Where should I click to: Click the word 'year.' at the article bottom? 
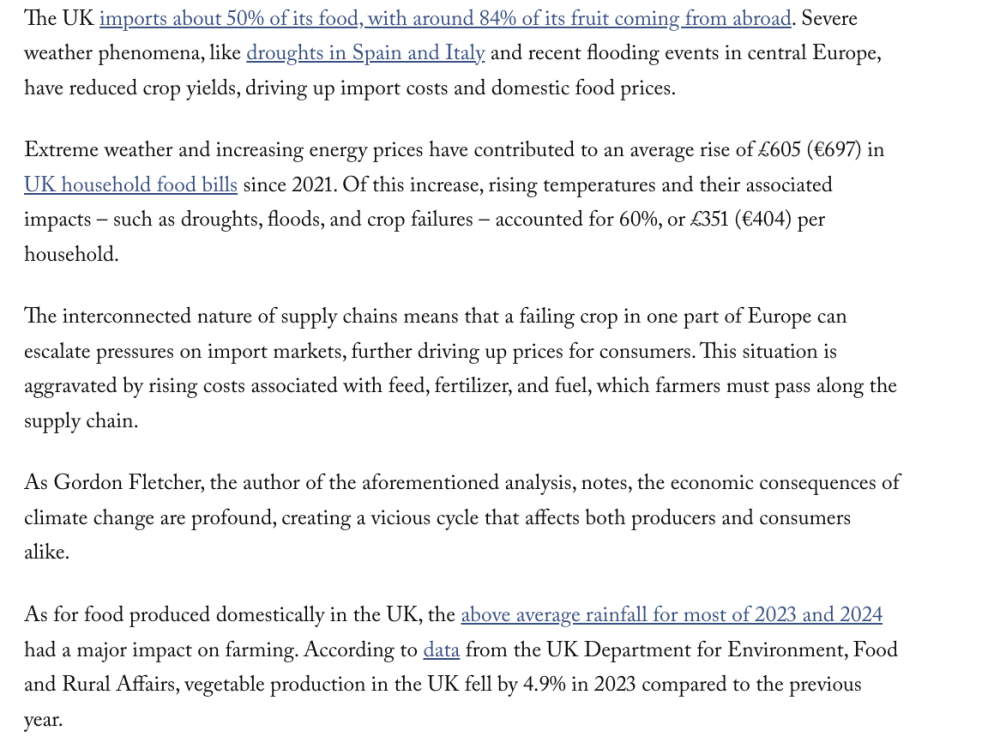tap(43, 720)
